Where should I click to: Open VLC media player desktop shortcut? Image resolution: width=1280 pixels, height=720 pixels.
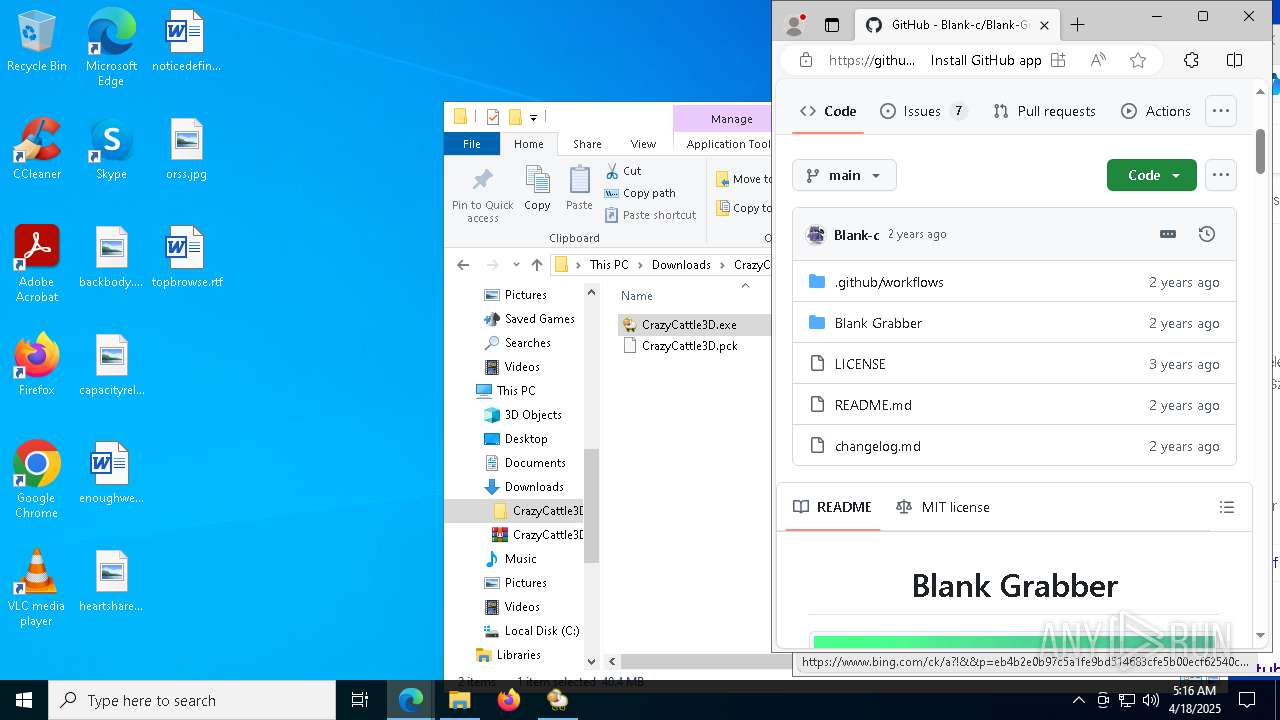[x=36, y=588]
